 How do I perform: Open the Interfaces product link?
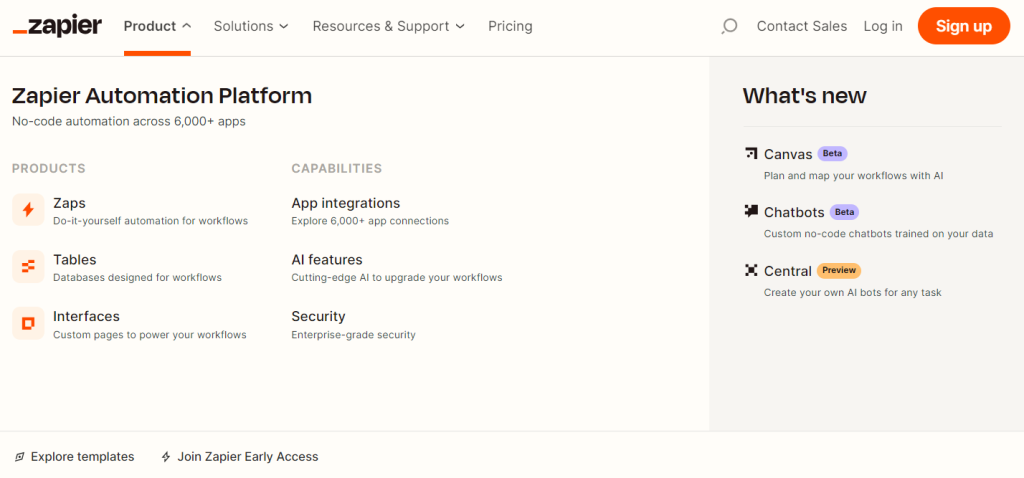coord(86,317)
